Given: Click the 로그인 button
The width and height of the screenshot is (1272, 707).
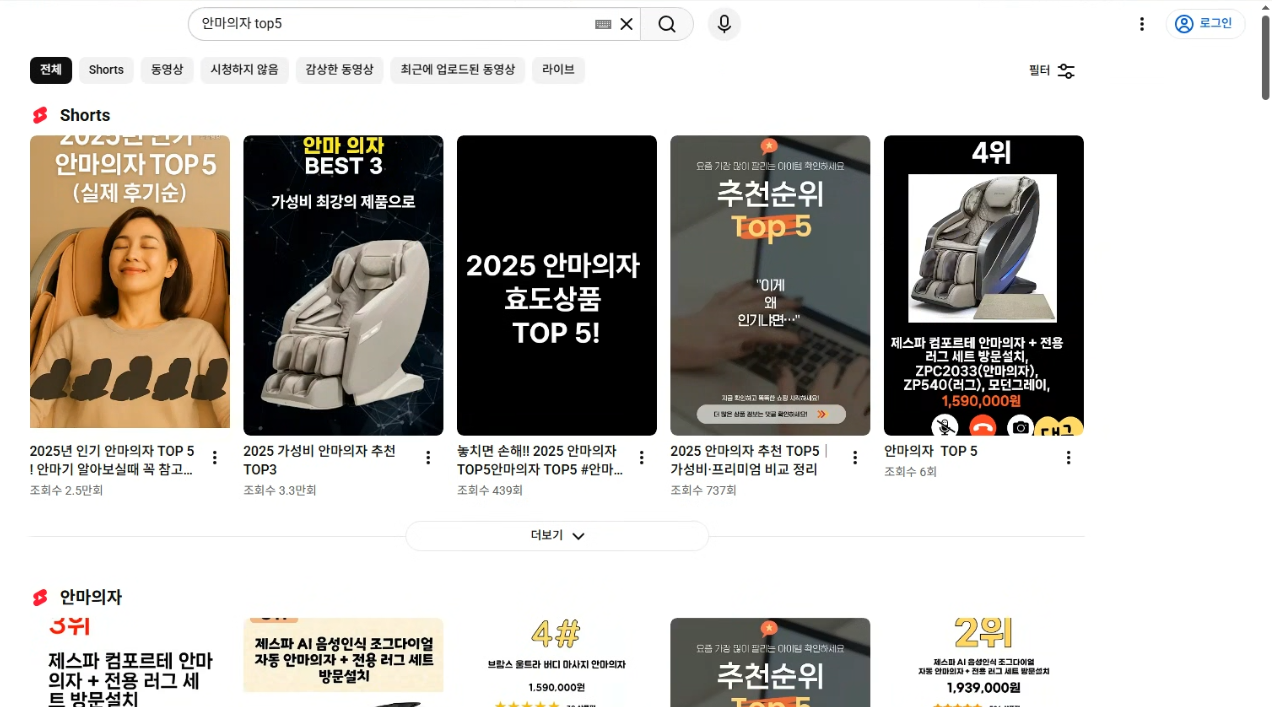Looking at the screenshot, I should [1204, 23].
